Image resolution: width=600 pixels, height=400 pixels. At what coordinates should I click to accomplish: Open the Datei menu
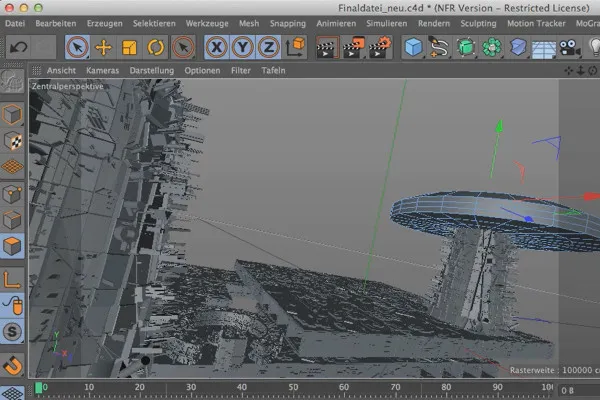pyautogui.click(x=15, y=23)
